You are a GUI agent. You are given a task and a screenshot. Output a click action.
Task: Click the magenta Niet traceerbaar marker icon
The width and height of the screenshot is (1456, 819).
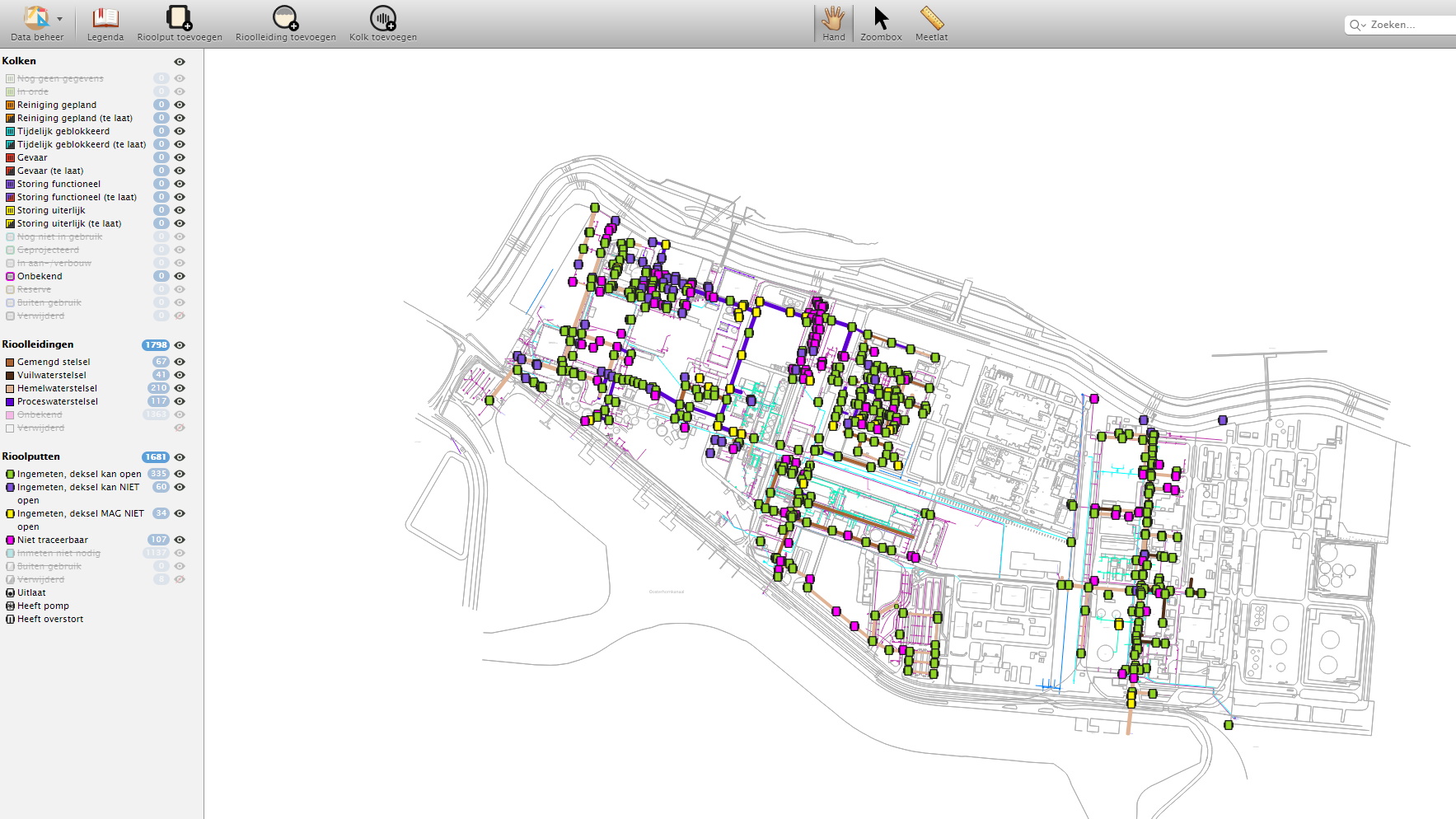pyautogui.click(x=11, y=540)
